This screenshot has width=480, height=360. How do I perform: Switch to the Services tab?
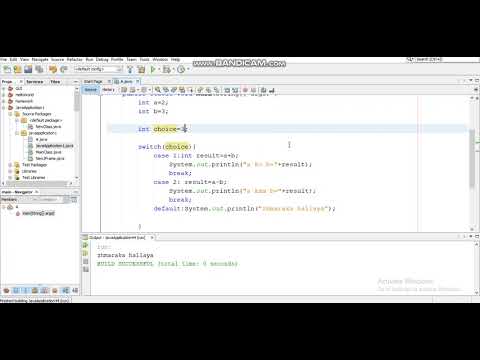35,82
